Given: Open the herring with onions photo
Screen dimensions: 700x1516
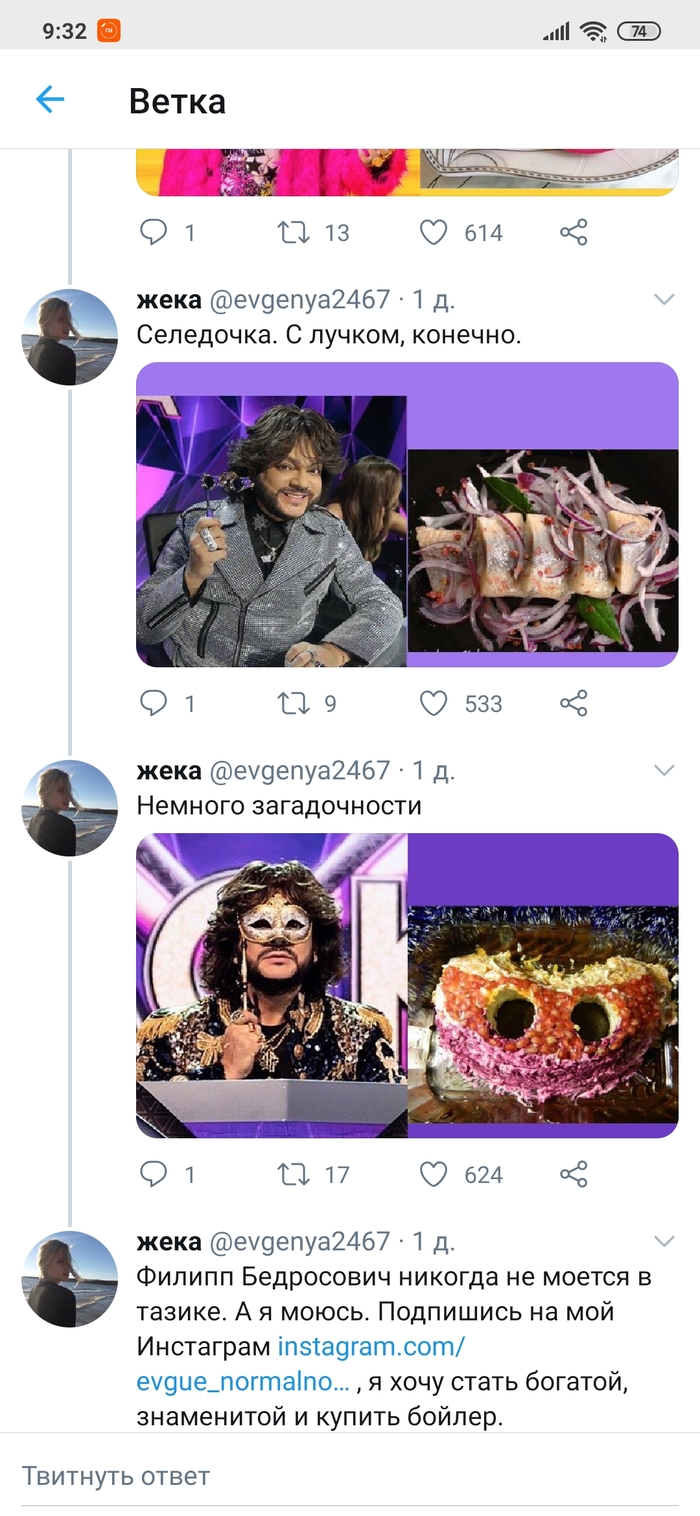Looking at the screenshot, I should (x=543, y=550).
